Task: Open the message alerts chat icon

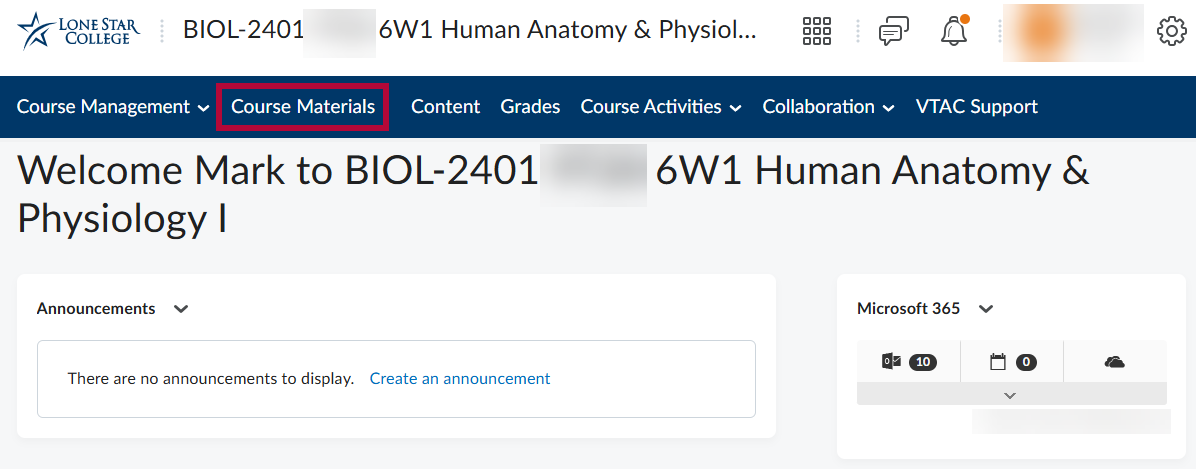Action: click(x=893, y=32)
